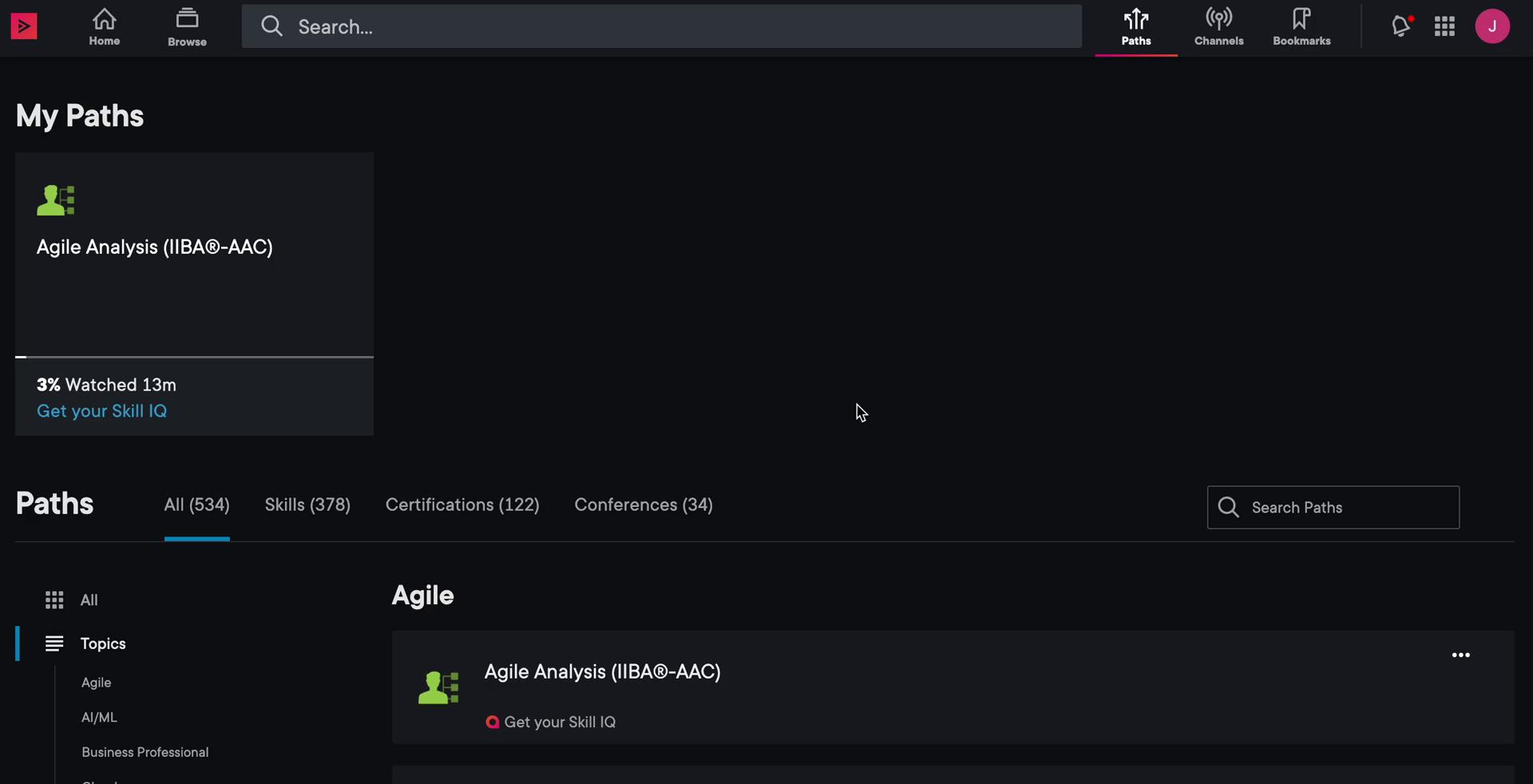The image size is (1533, 784).
Task: Click the magnifier icon in Search Paths
Action: click(x=1229, y=508)
